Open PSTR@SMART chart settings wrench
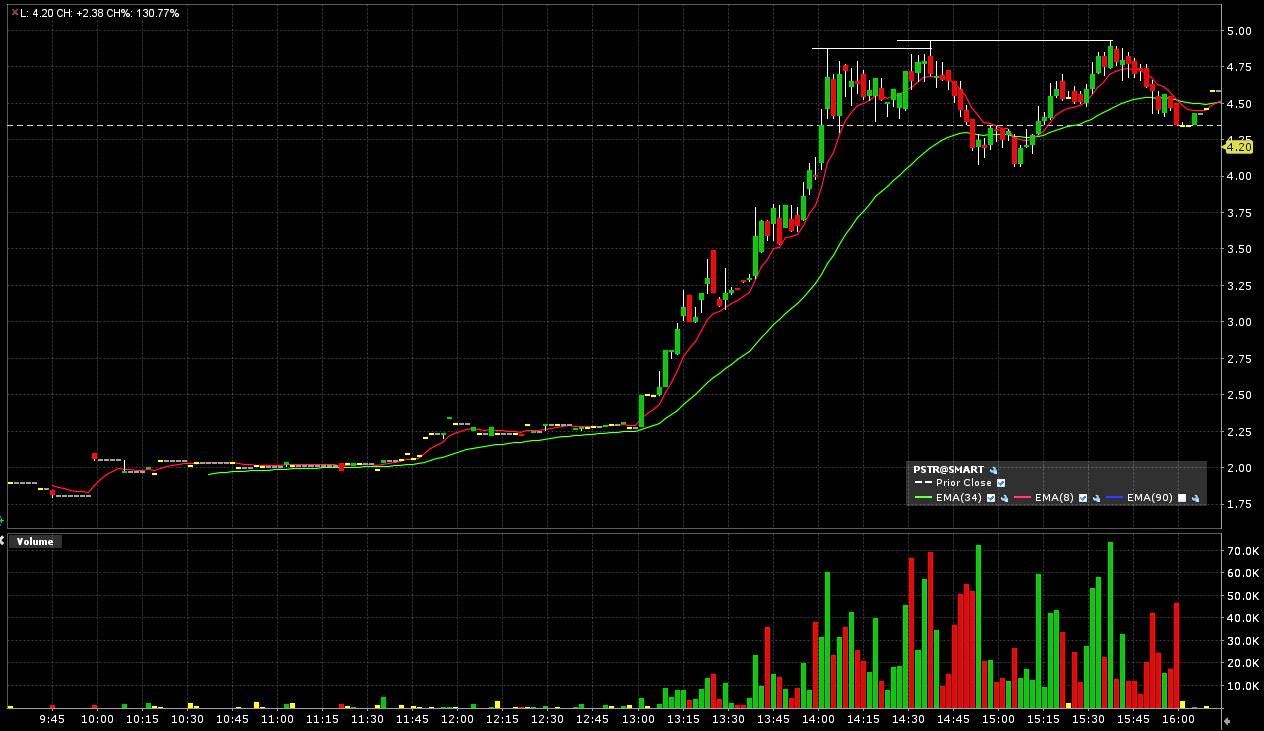Image resolution: width=1264 pixels, height=731 pixels. (993, 470)
